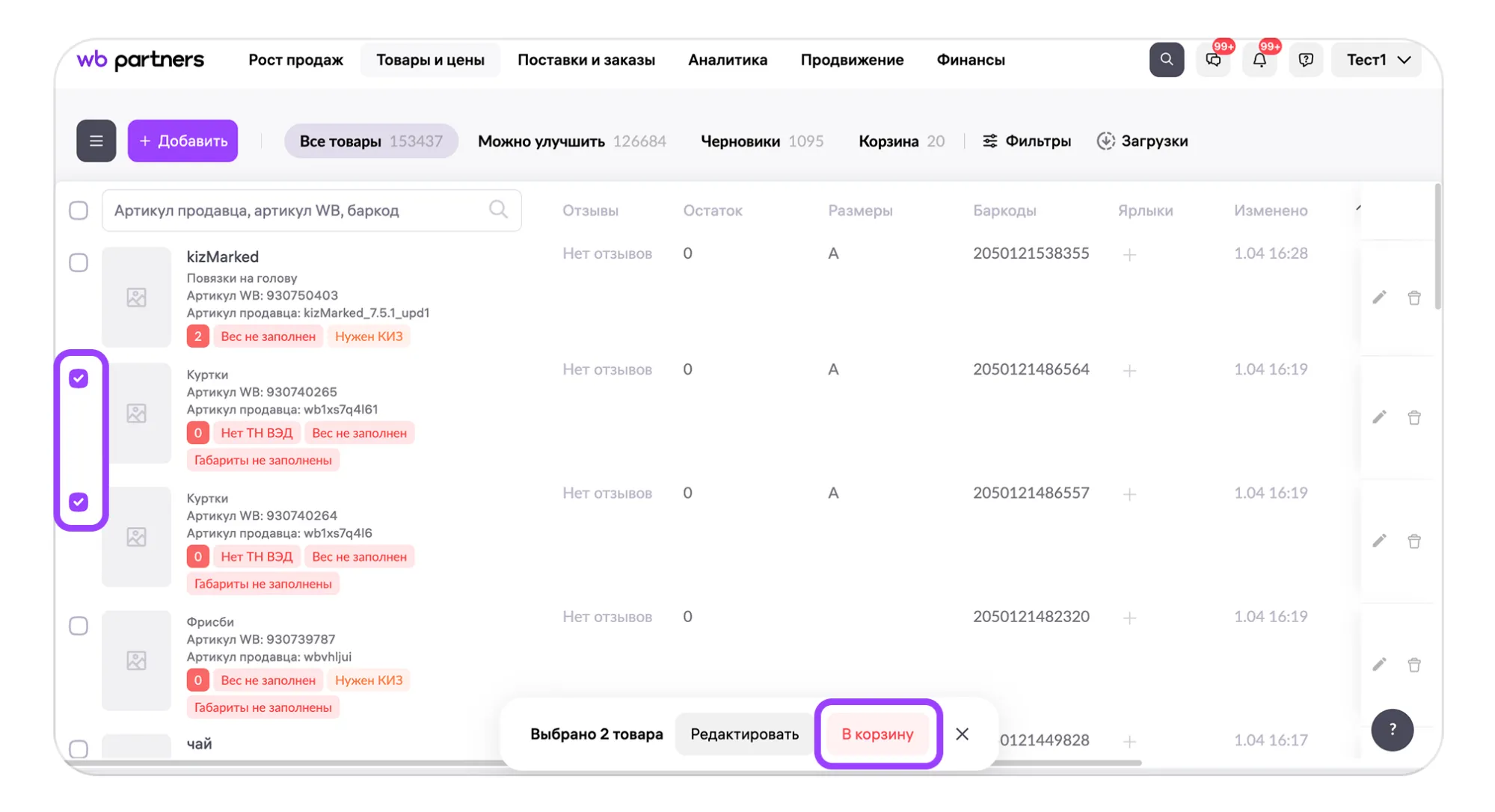Image resolution: width=1495 pixels, height=812 pixels.
Task: Toggle the select-all checkbox in table header
Action: click(79, 210)
